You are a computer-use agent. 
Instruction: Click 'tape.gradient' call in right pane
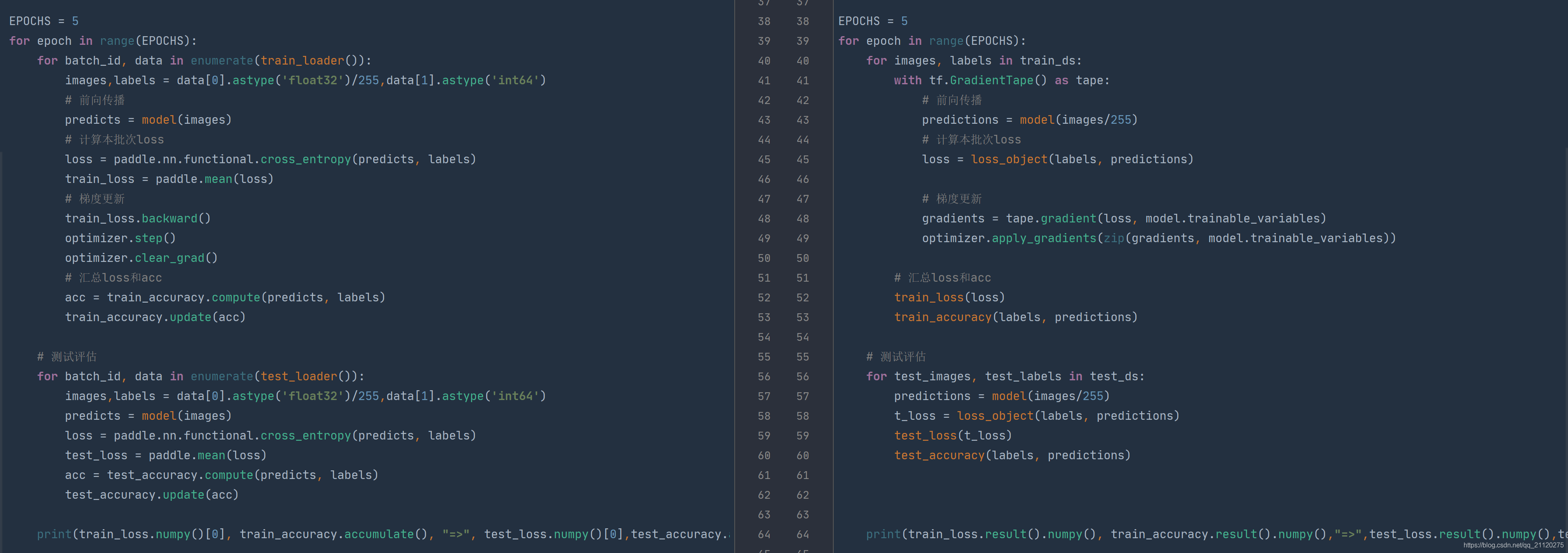point(1051,219)
